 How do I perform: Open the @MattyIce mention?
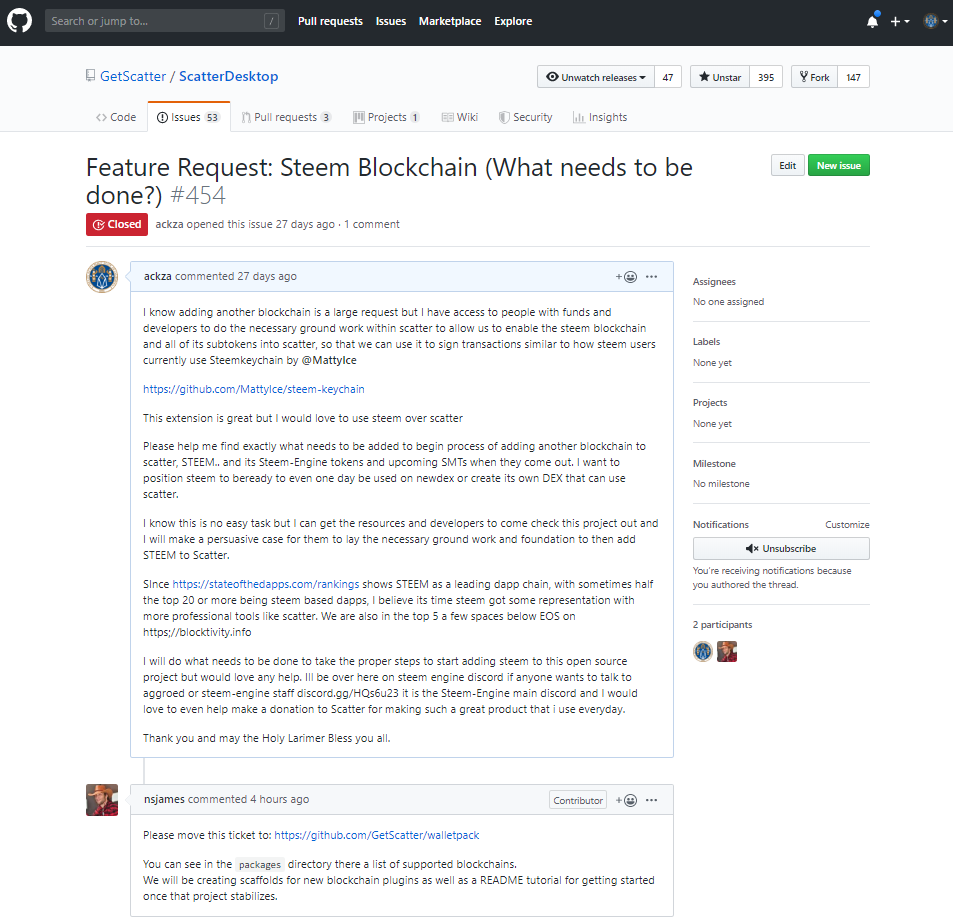329,360
